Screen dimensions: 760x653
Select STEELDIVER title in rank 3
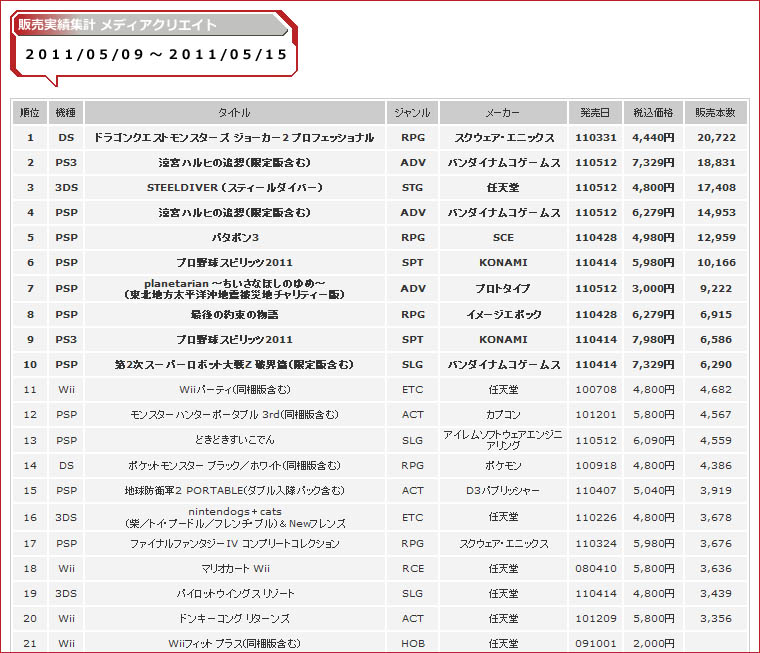click(x=235, y=188)
